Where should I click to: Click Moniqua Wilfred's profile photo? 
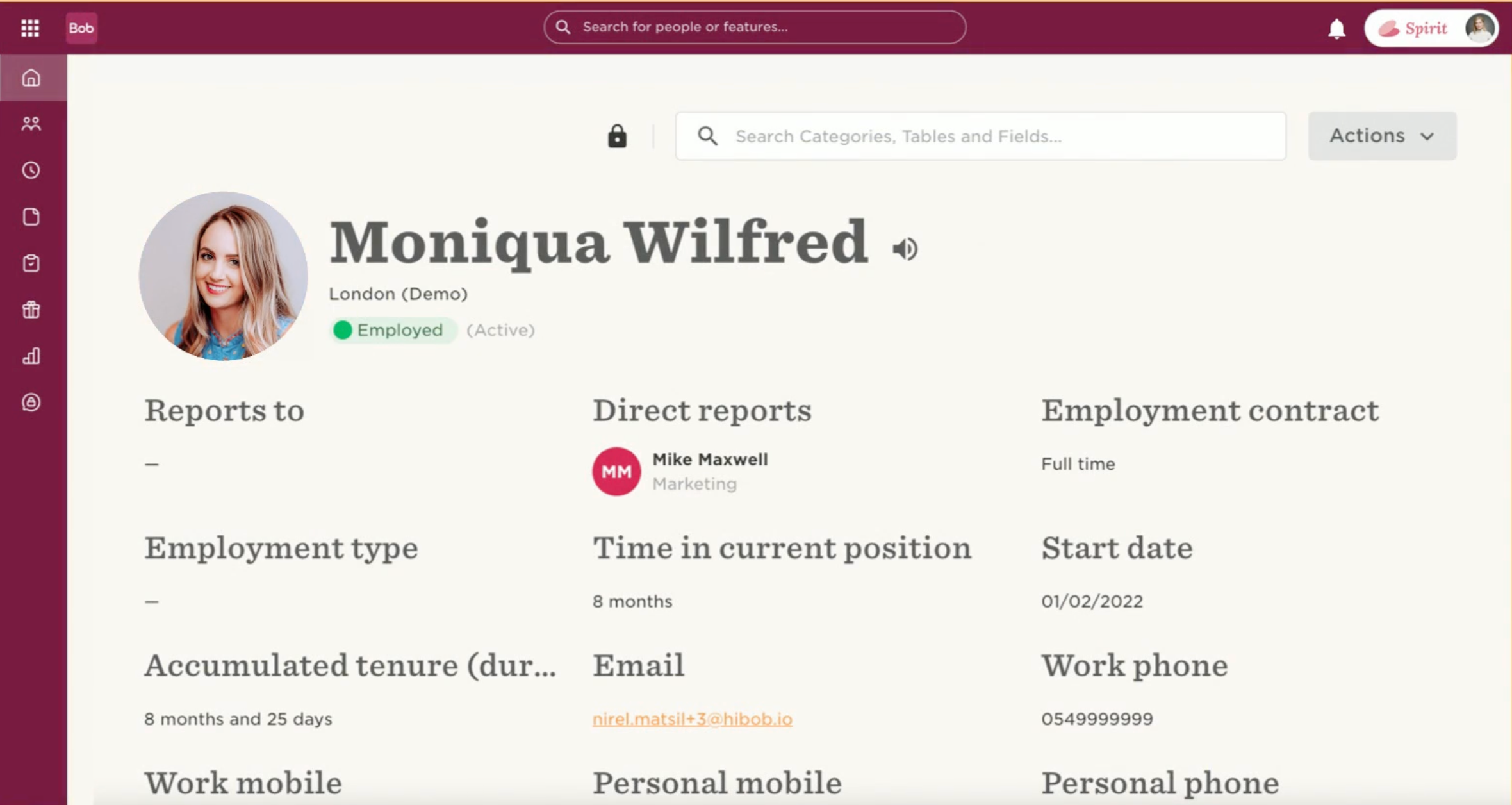[x=223, y=276]
